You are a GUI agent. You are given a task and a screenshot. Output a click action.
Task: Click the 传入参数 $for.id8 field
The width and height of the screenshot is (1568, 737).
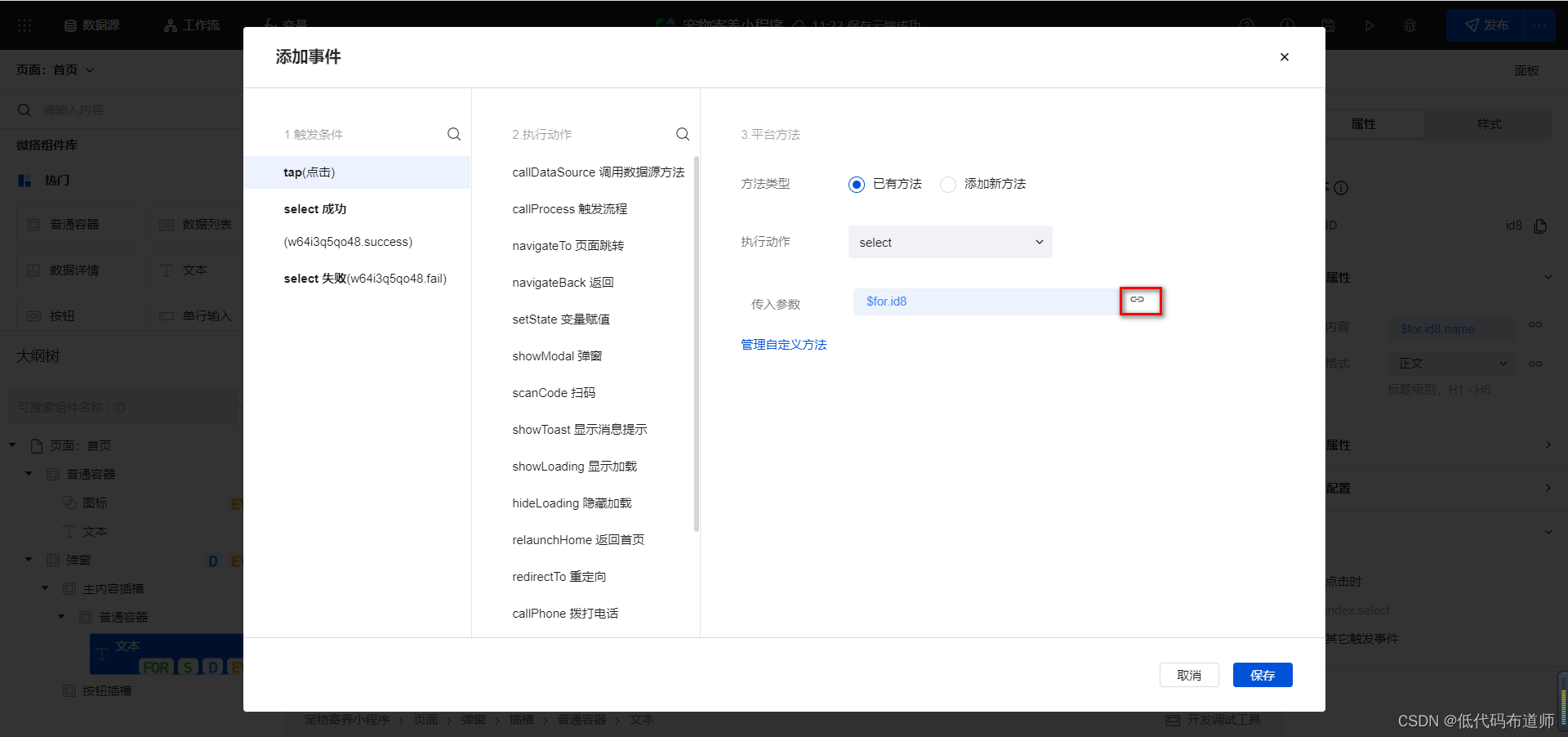pos(986,301)
